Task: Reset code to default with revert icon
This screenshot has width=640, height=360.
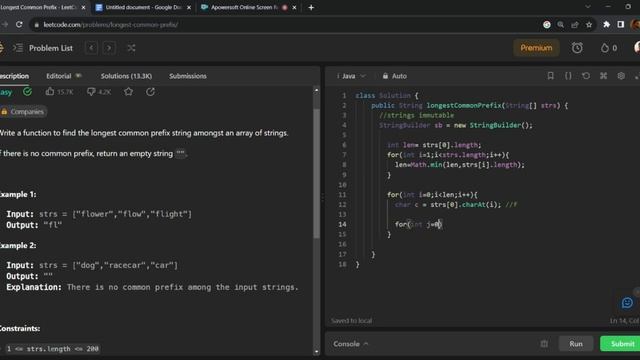Action: click(x=586, y=76)
